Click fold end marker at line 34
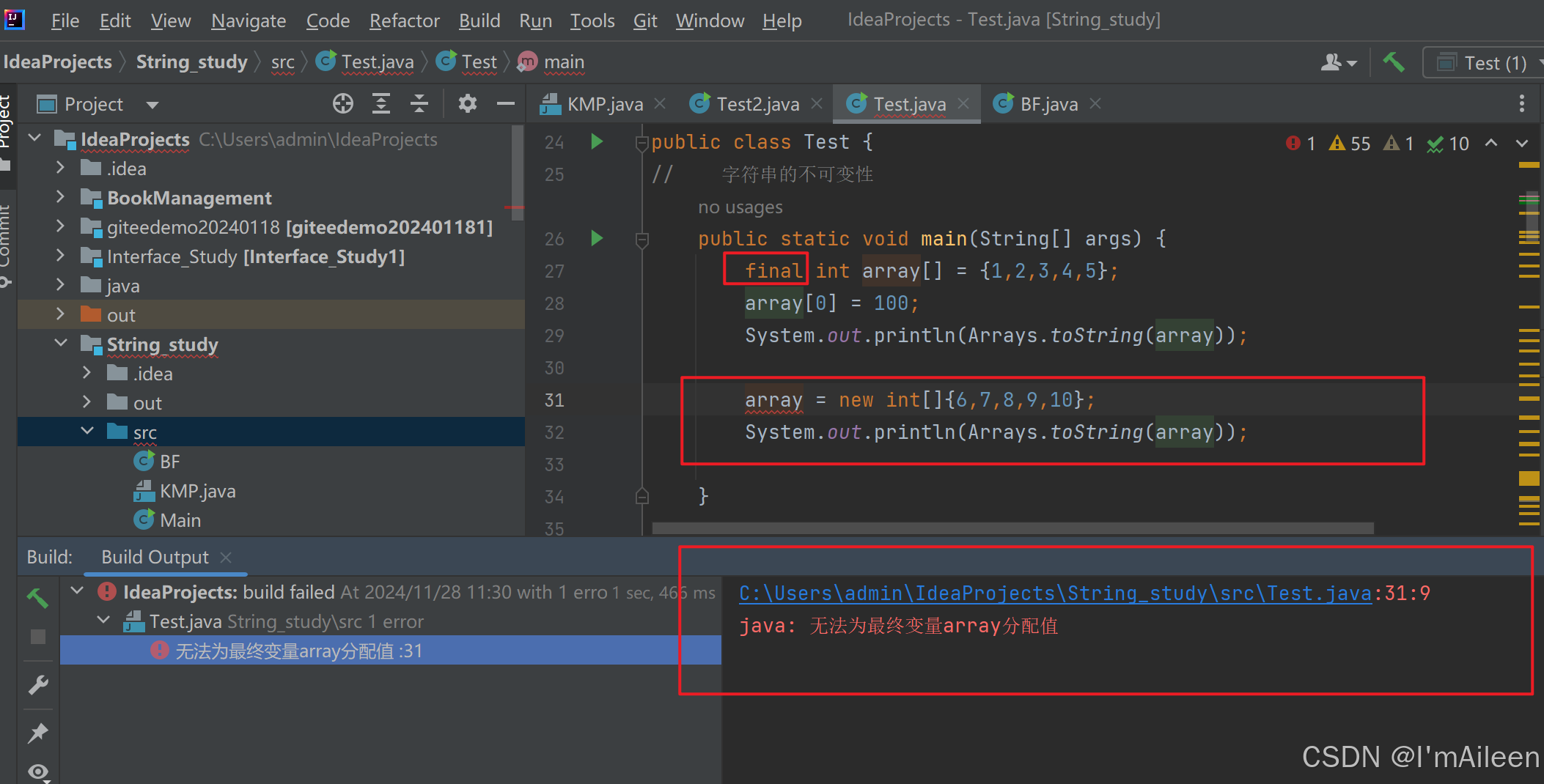Viewport: 1544px width, 784px height. (642, 496)
